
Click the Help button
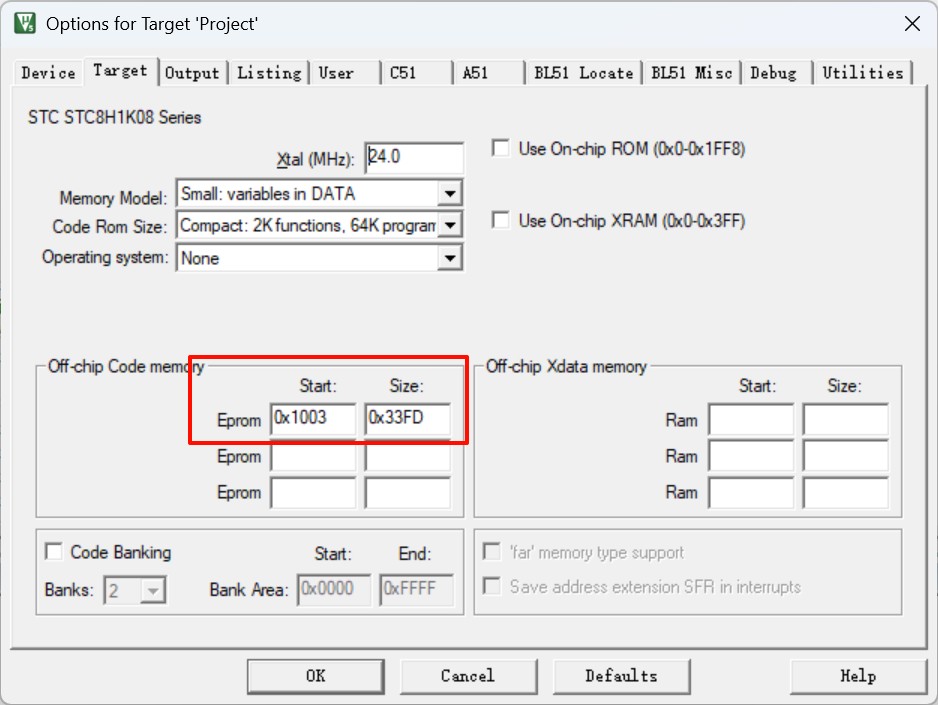(x=857, y=676)
